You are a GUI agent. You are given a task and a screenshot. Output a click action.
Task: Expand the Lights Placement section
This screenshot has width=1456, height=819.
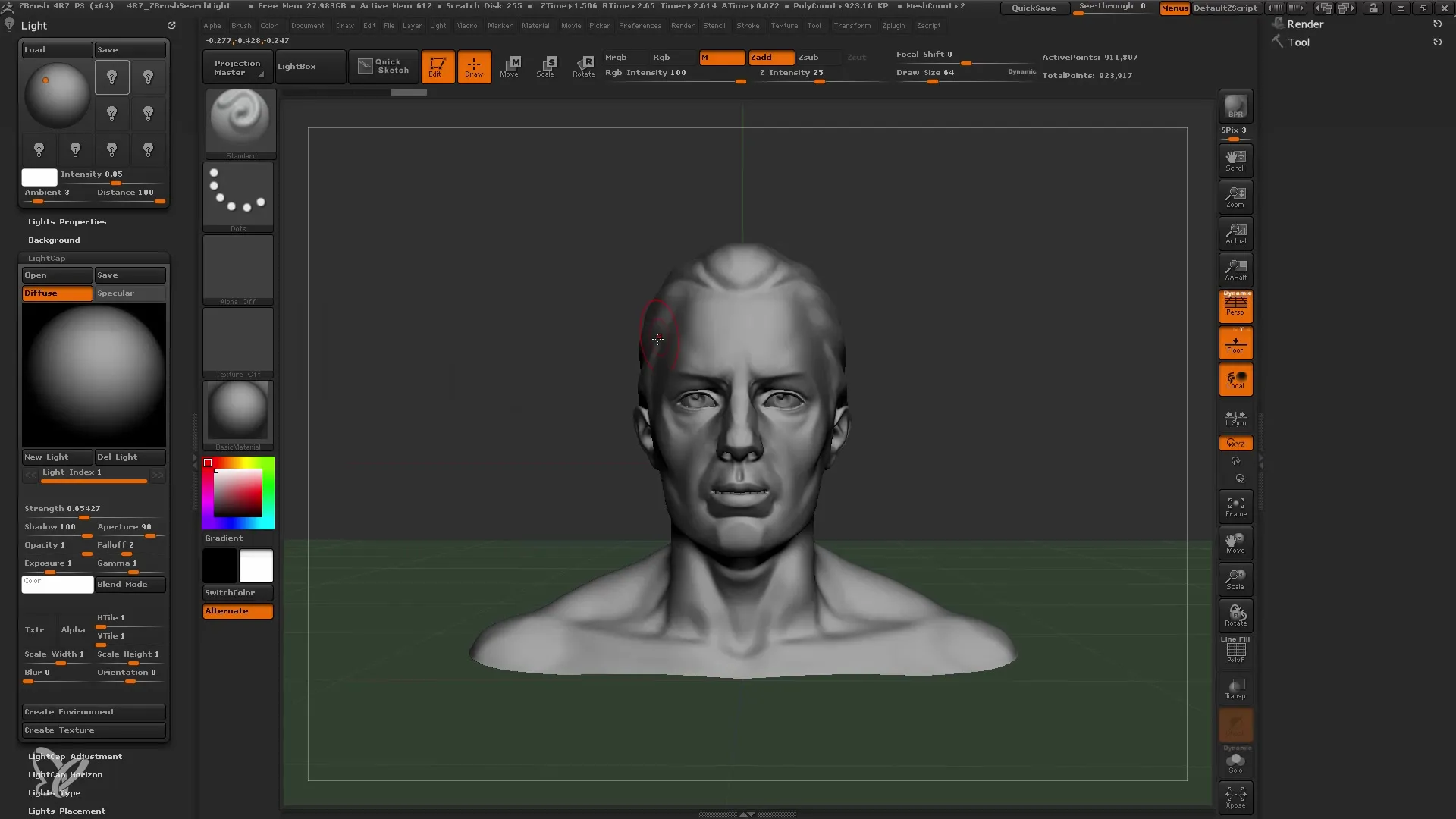pos(66,811)
